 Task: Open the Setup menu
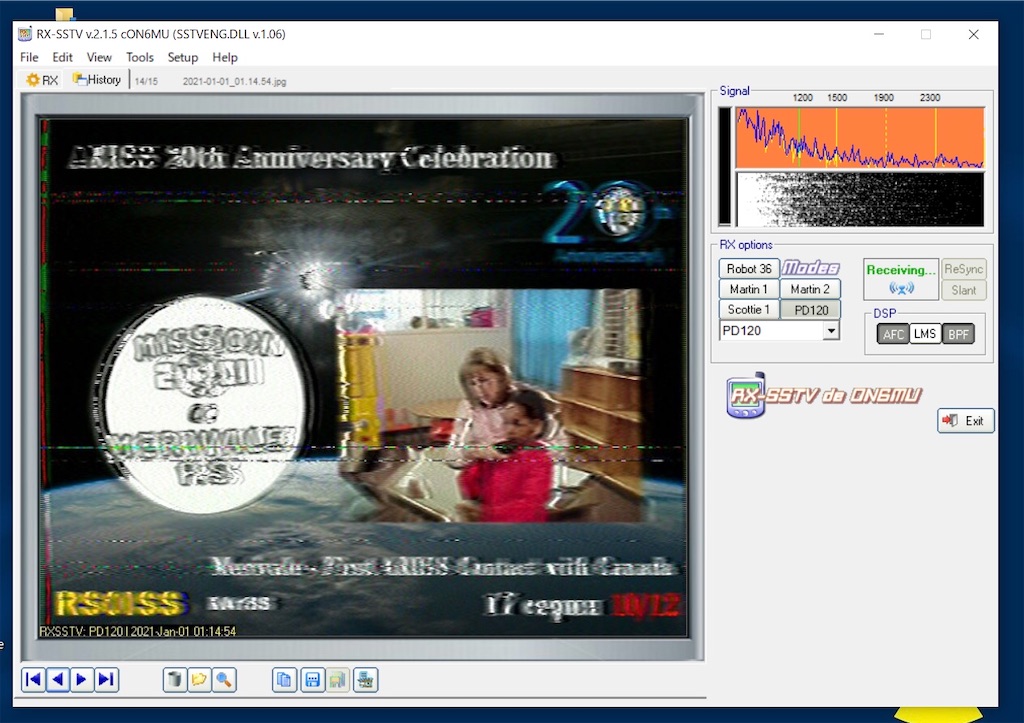pos(183,57)
